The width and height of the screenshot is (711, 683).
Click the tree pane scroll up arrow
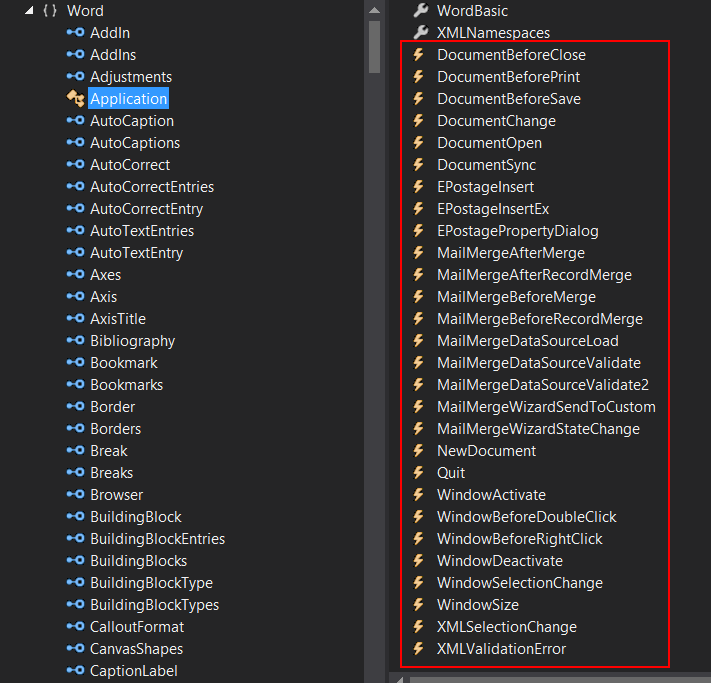click(x=374, y=10)
